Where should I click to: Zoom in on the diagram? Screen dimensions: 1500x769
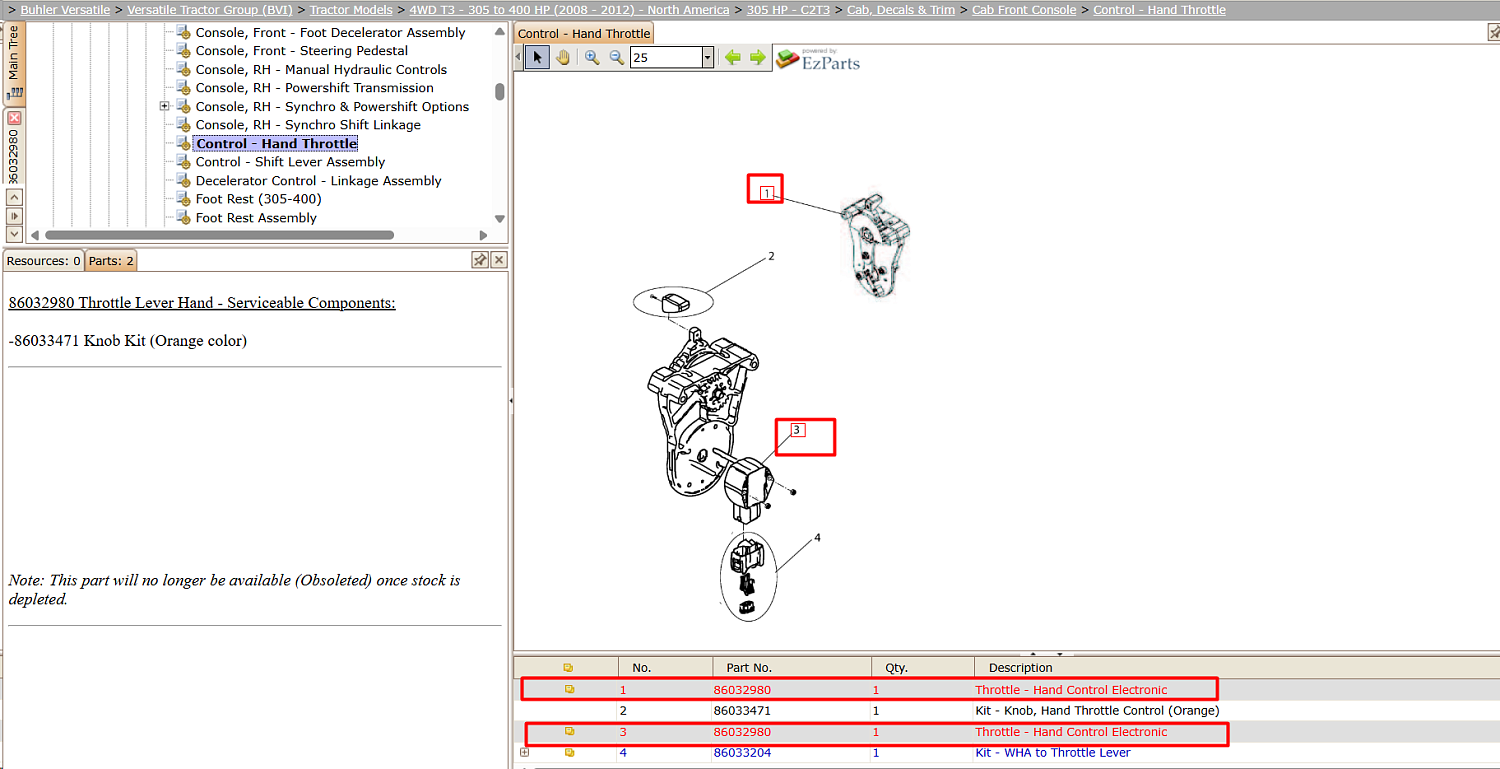[x=592, y=57]
